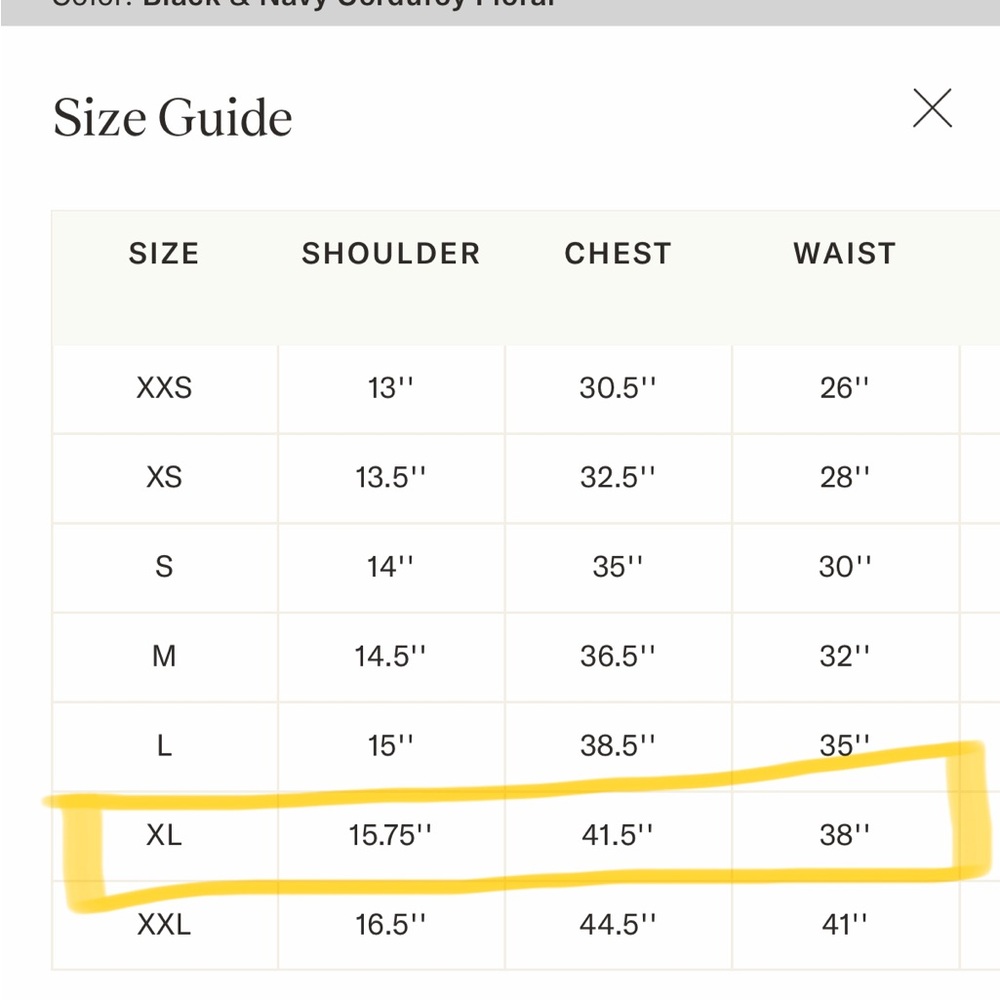Screen dimensions: 1000x1000
Task: Select the WAIST column header
Action: [x=845, y=254]
